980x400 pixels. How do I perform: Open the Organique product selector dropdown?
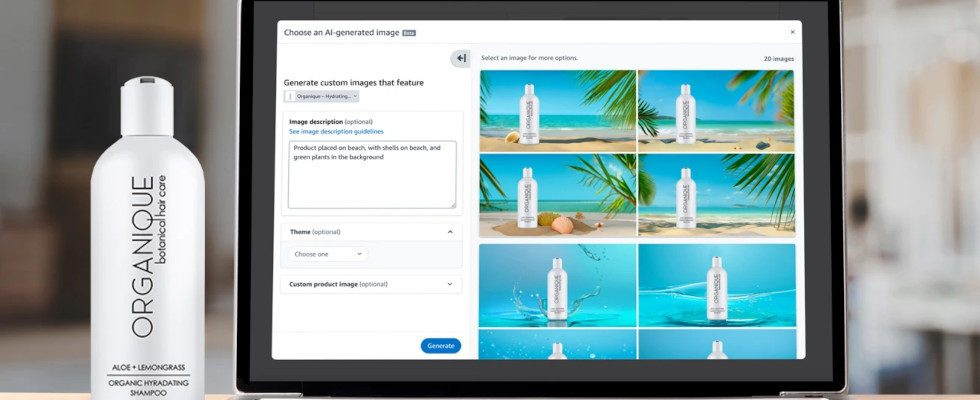[x=322, y=96]
